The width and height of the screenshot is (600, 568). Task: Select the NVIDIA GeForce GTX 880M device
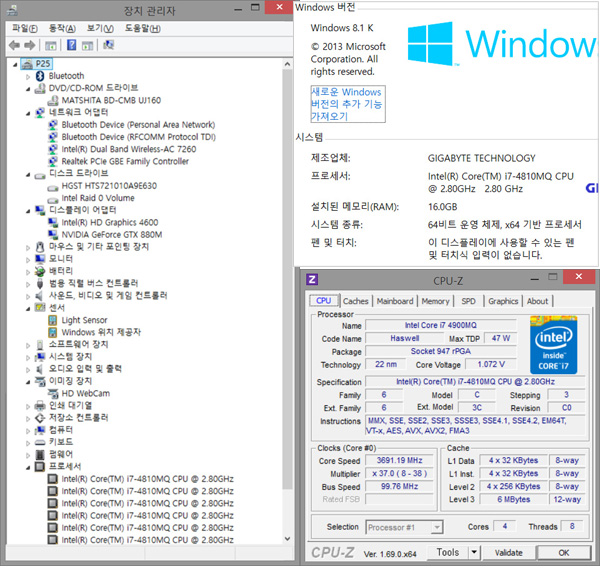(x=110, y=234)
